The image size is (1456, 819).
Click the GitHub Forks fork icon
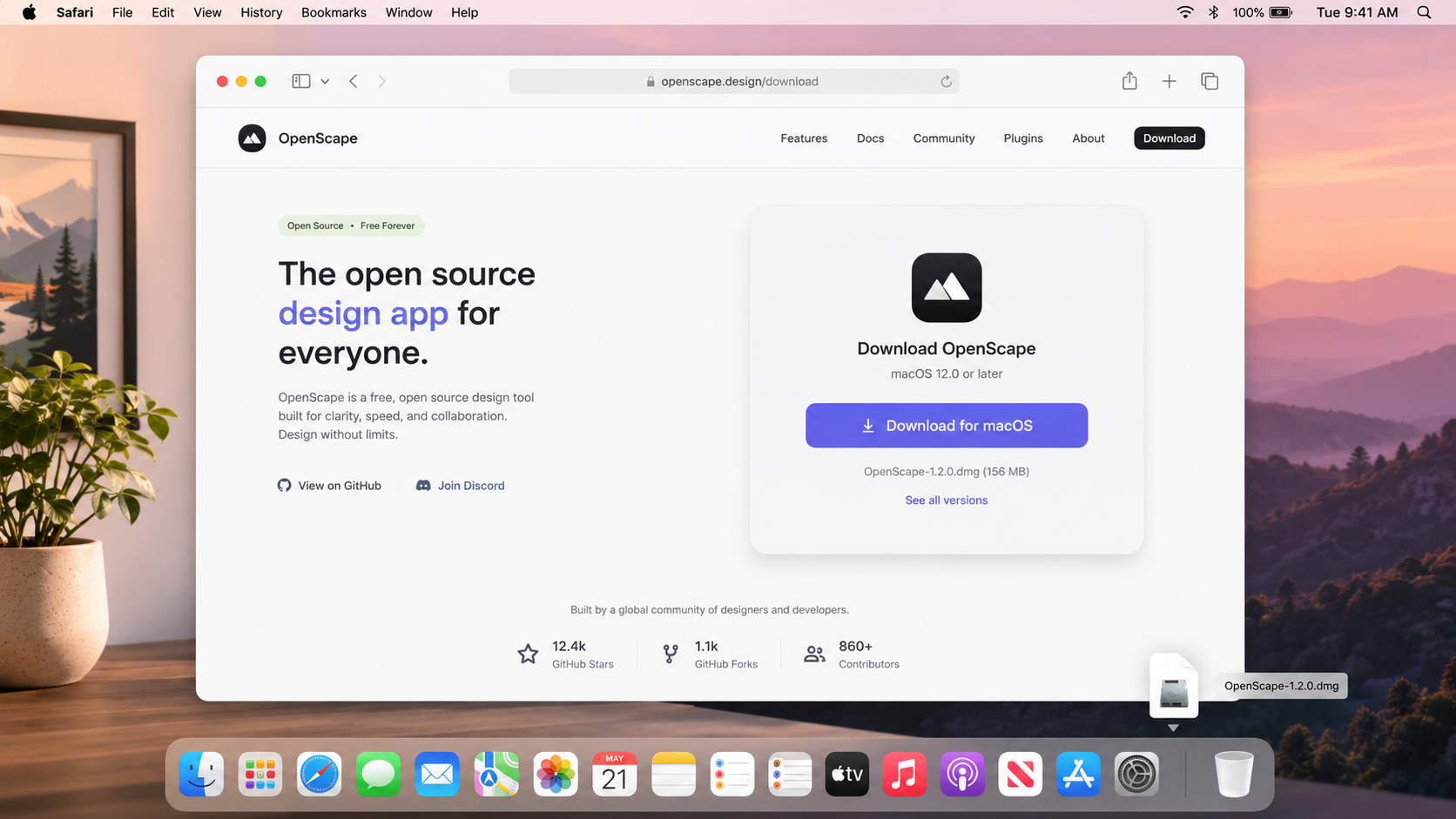[x=671, y=655]
